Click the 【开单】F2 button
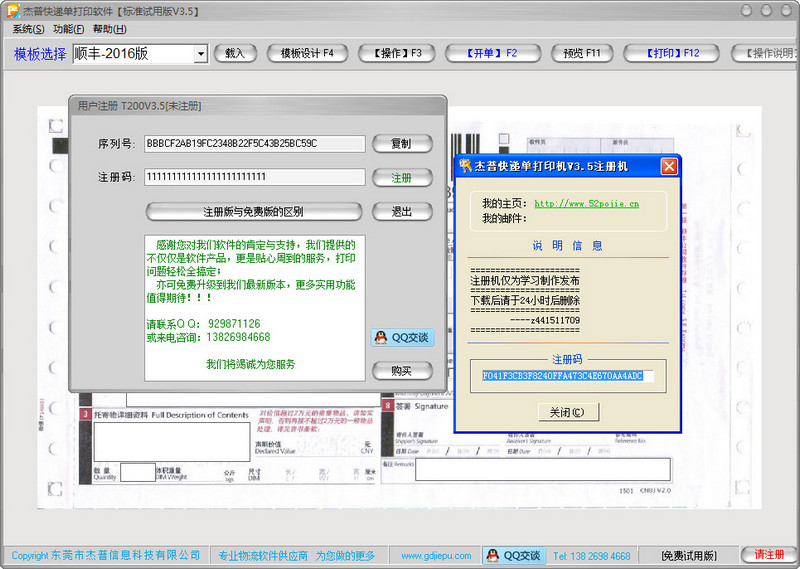The width and height of the screenshot is (800, 569). click(492, 53)
